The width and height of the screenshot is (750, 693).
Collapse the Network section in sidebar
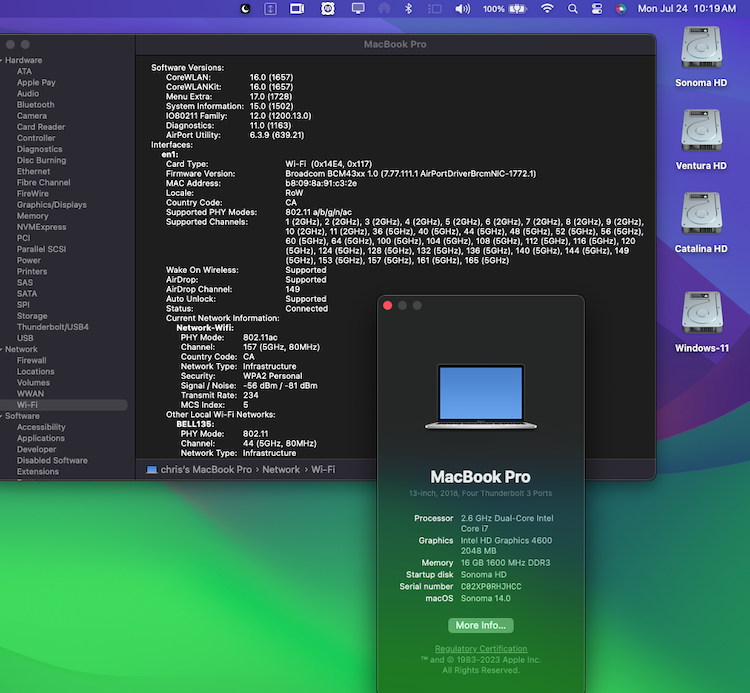pyautogui.click(x=1, y=350)
